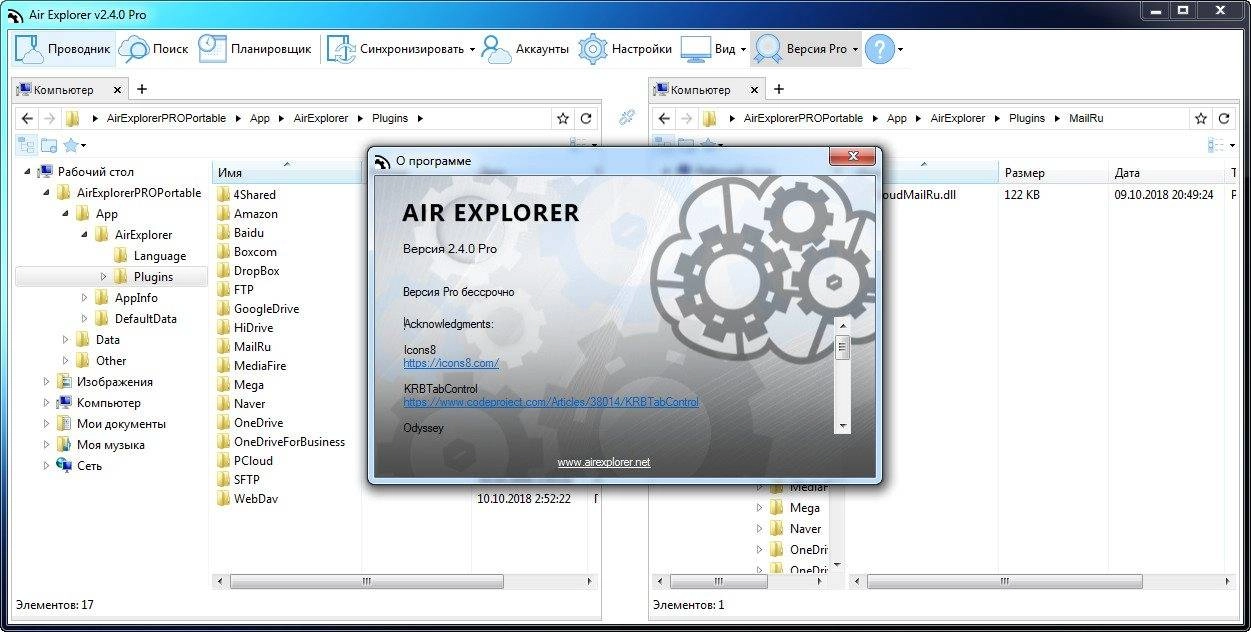Image resolution: width=1251 pixels, height=632 pixels.
Task: Expand the Plugins tree node
Action: click(x=103, y=277)
